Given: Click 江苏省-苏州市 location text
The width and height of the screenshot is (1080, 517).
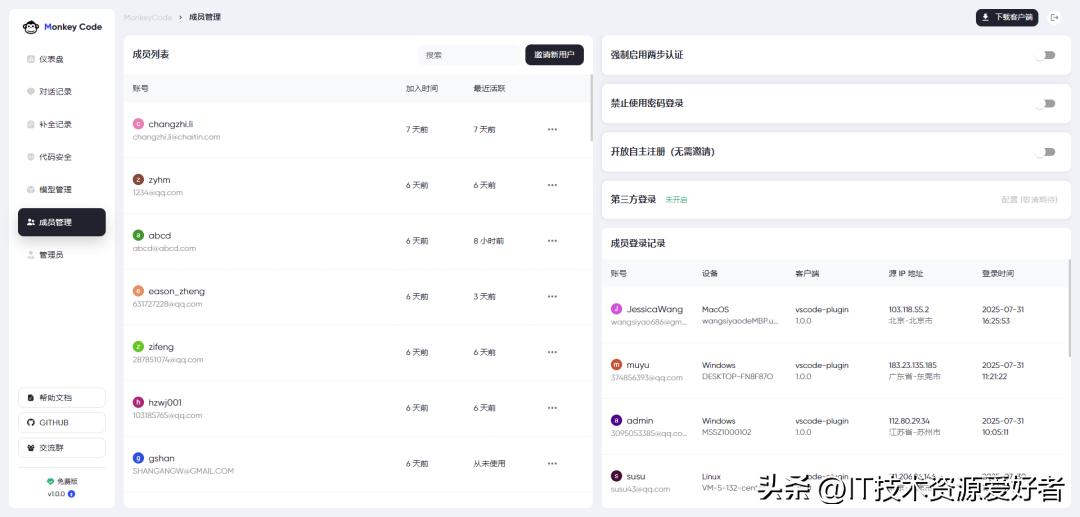Looking at the screenshot, I should coord(914,432).
